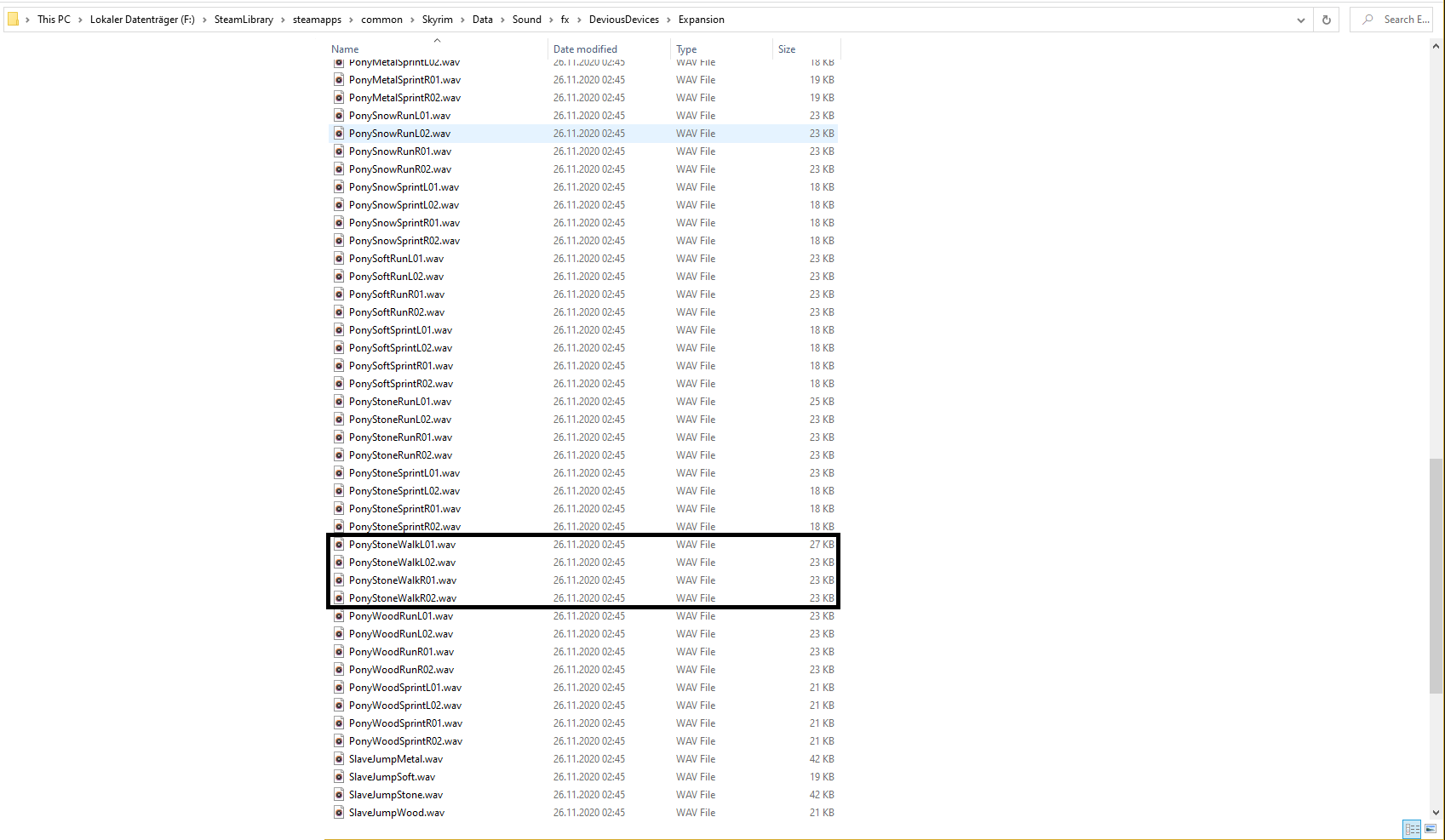The width and height of the screenshot is (1445, 840).
Task: Navigate to steamapps breadcrumb
Action: [317, 20]
